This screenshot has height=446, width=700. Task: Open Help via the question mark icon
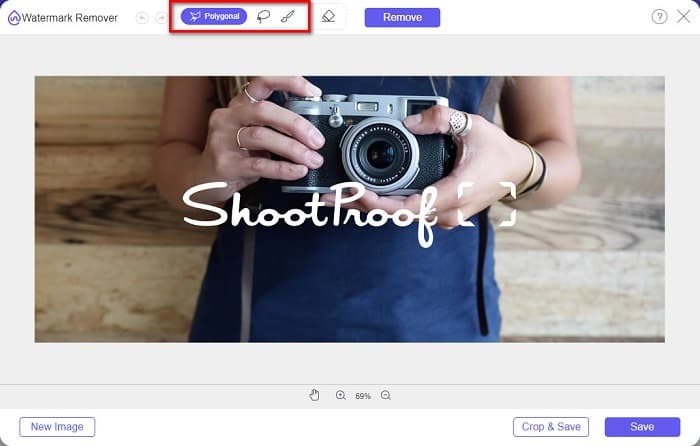pos(659,17)
